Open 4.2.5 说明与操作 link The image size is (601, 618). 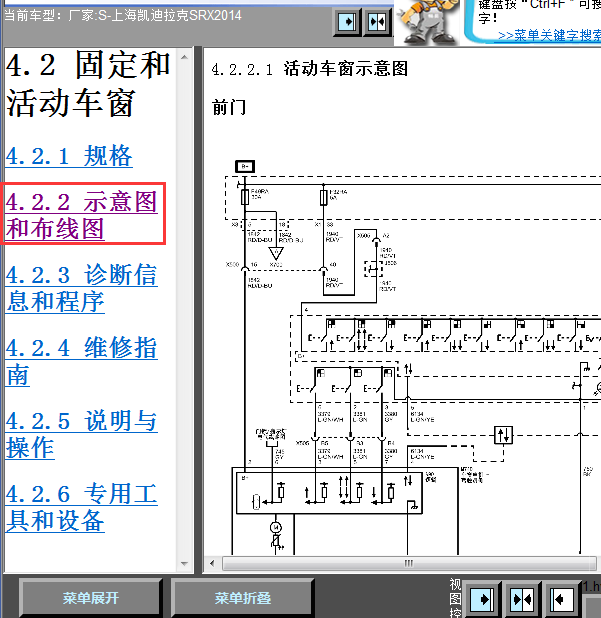point(82,434)
